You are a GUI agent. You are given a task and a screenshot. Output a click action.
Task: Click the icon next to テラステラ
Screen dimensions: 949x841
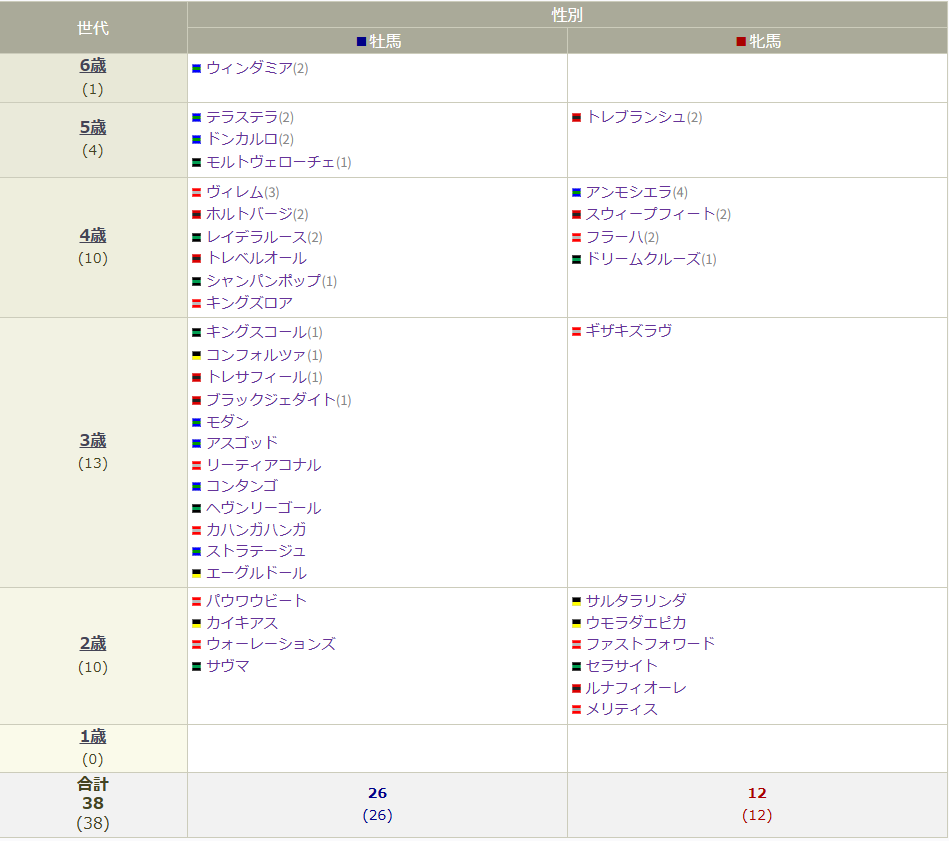(x=197, y=118)
